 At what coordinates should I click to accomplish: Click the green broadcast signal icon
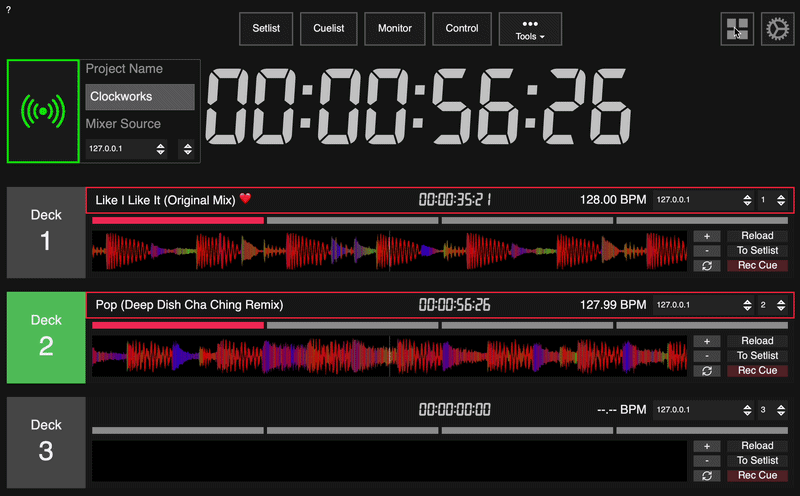[43, 111]
